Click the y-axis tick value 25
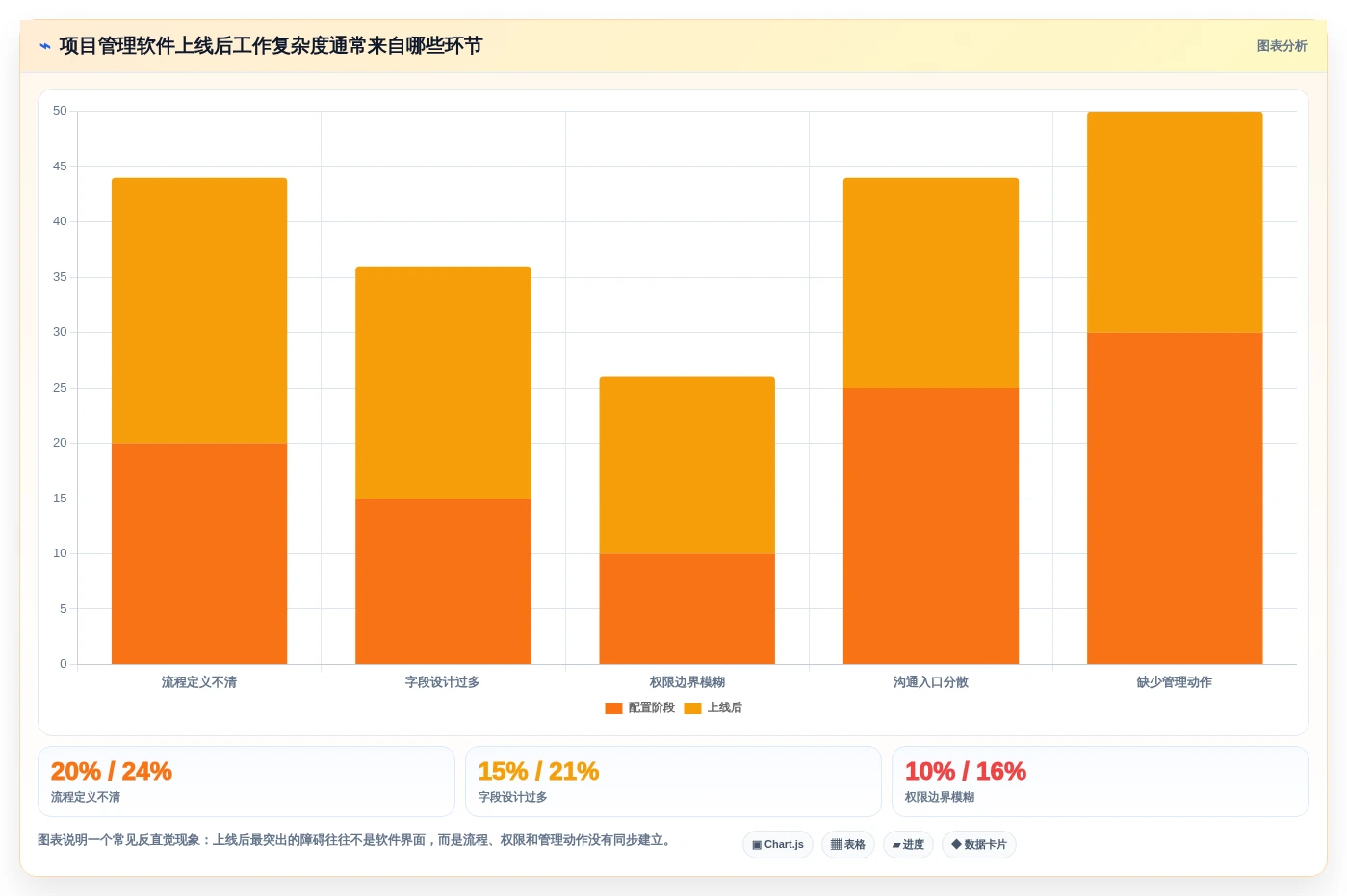The image size is (1347, 896). tap(60, 388)
